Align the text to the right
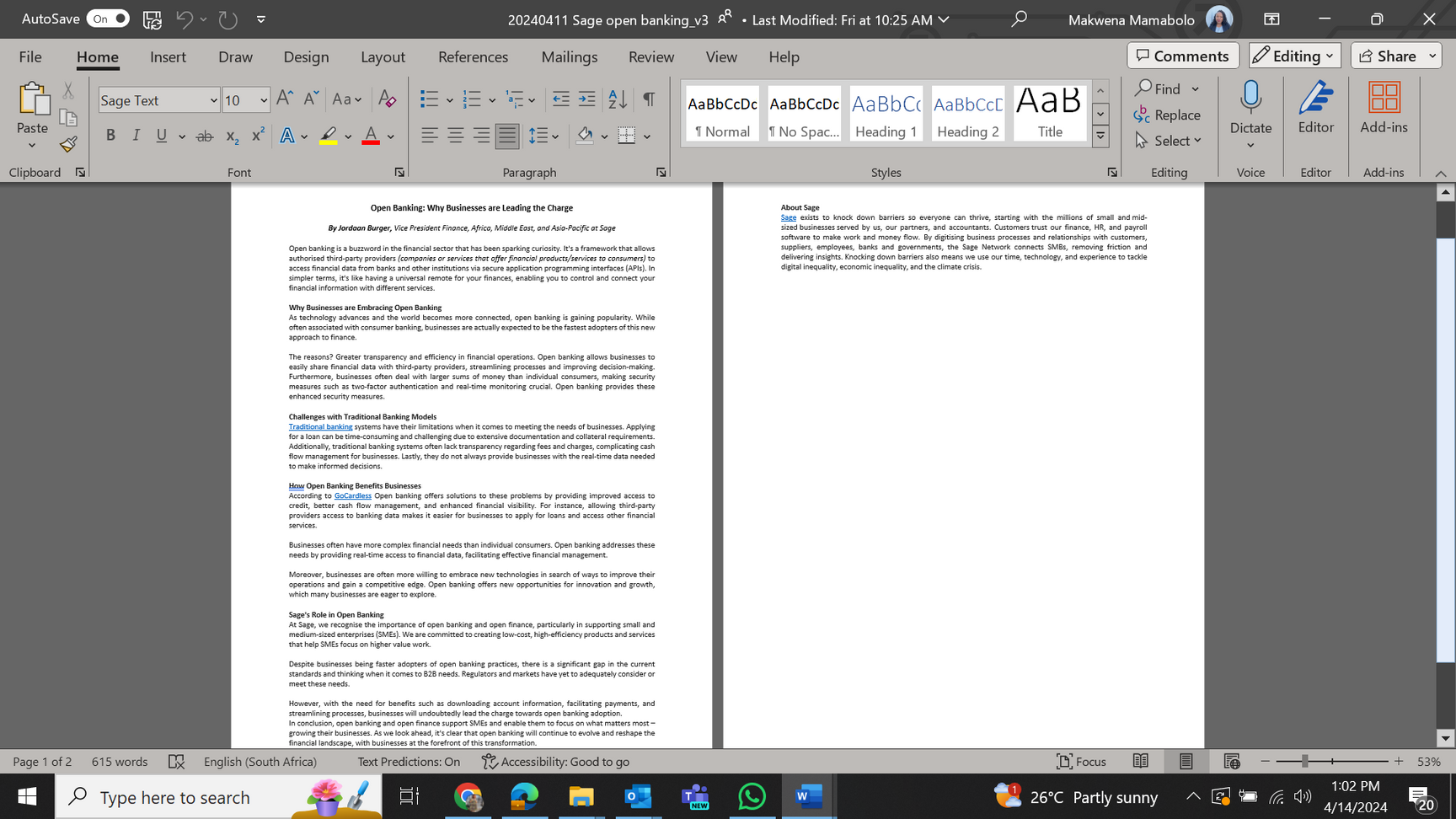This screenshot has width=1456, height=819. [x=481, y=136]
